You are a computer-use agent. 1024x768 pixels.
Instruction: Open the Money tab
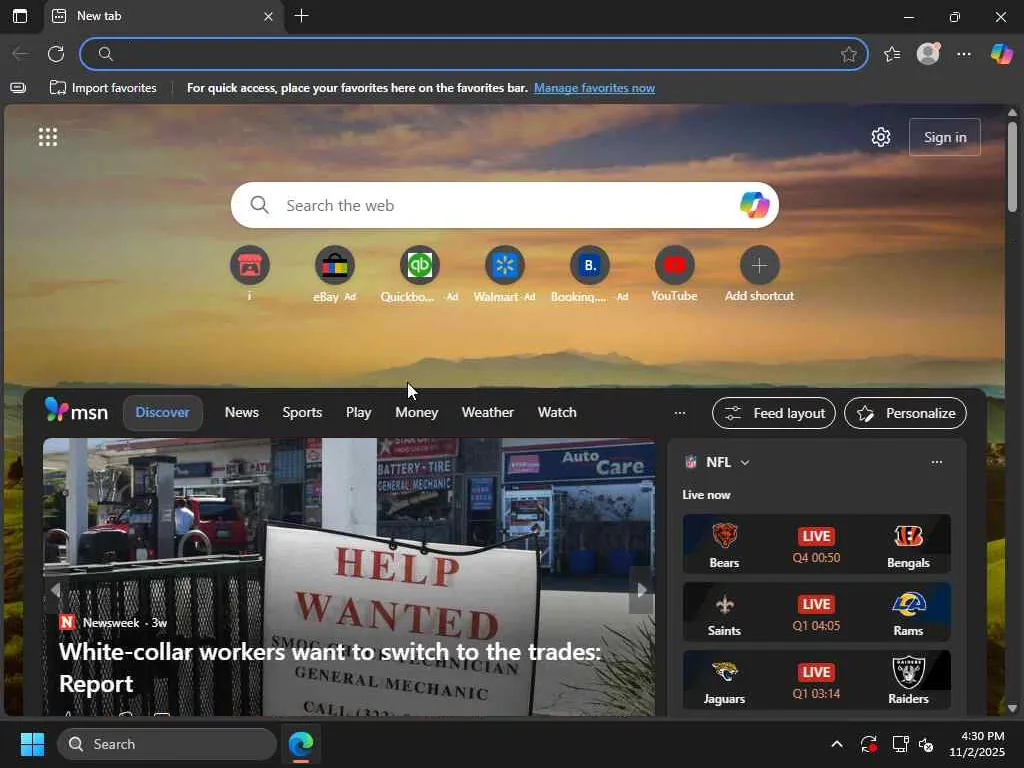coord(417,413)
